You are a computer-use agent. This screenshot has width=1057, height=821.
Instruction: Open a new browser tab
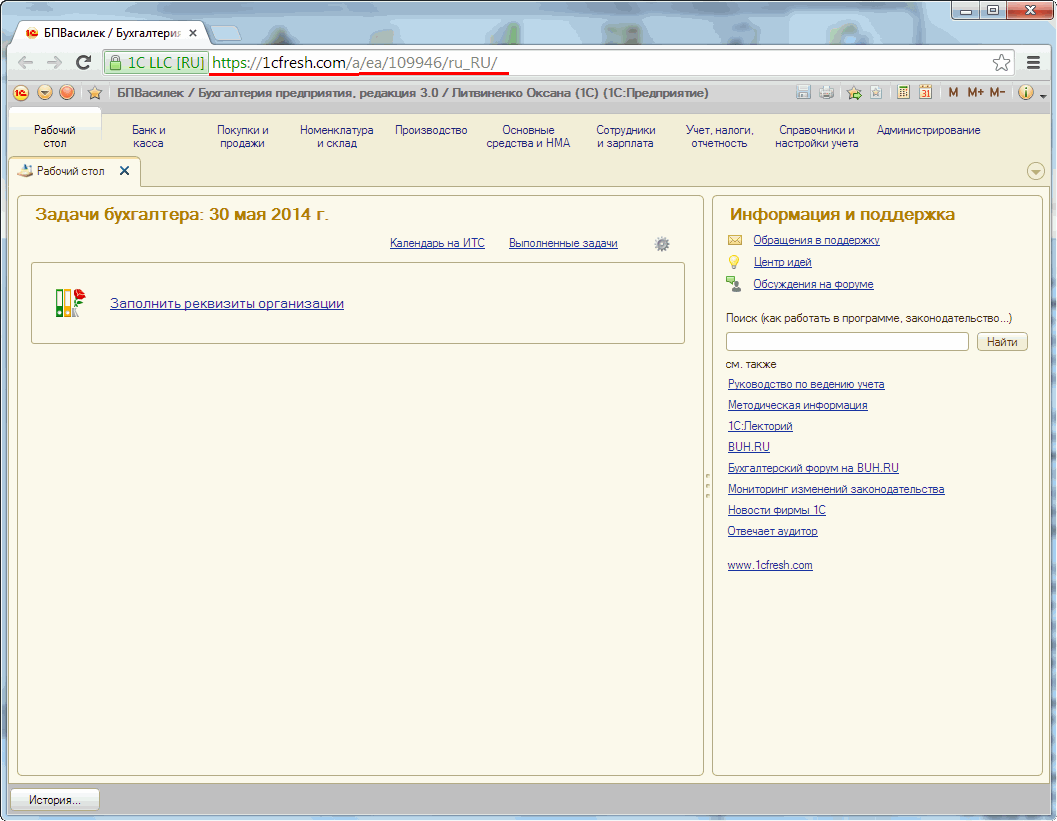tap(225, 33)
